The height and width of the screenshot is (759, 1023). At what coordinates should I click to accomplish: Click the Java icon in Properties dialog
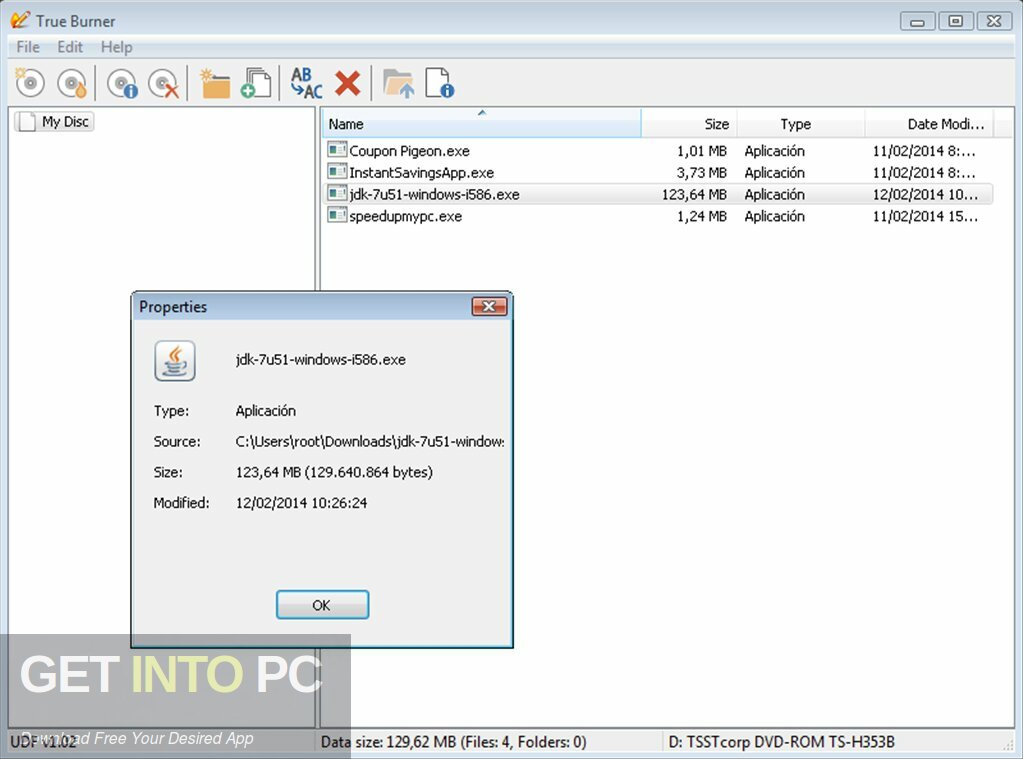(175, 360)
